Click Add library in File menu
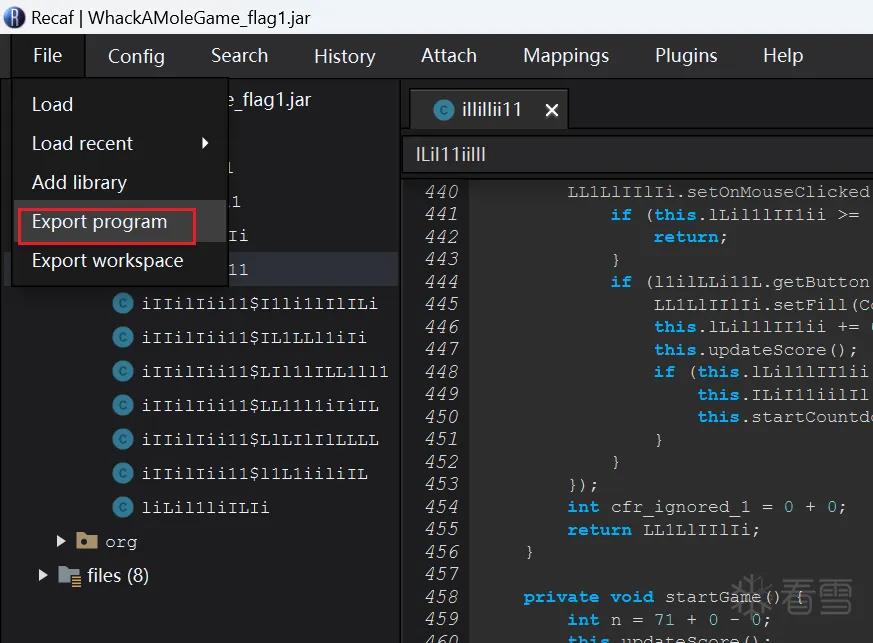 tap(79, 183)
